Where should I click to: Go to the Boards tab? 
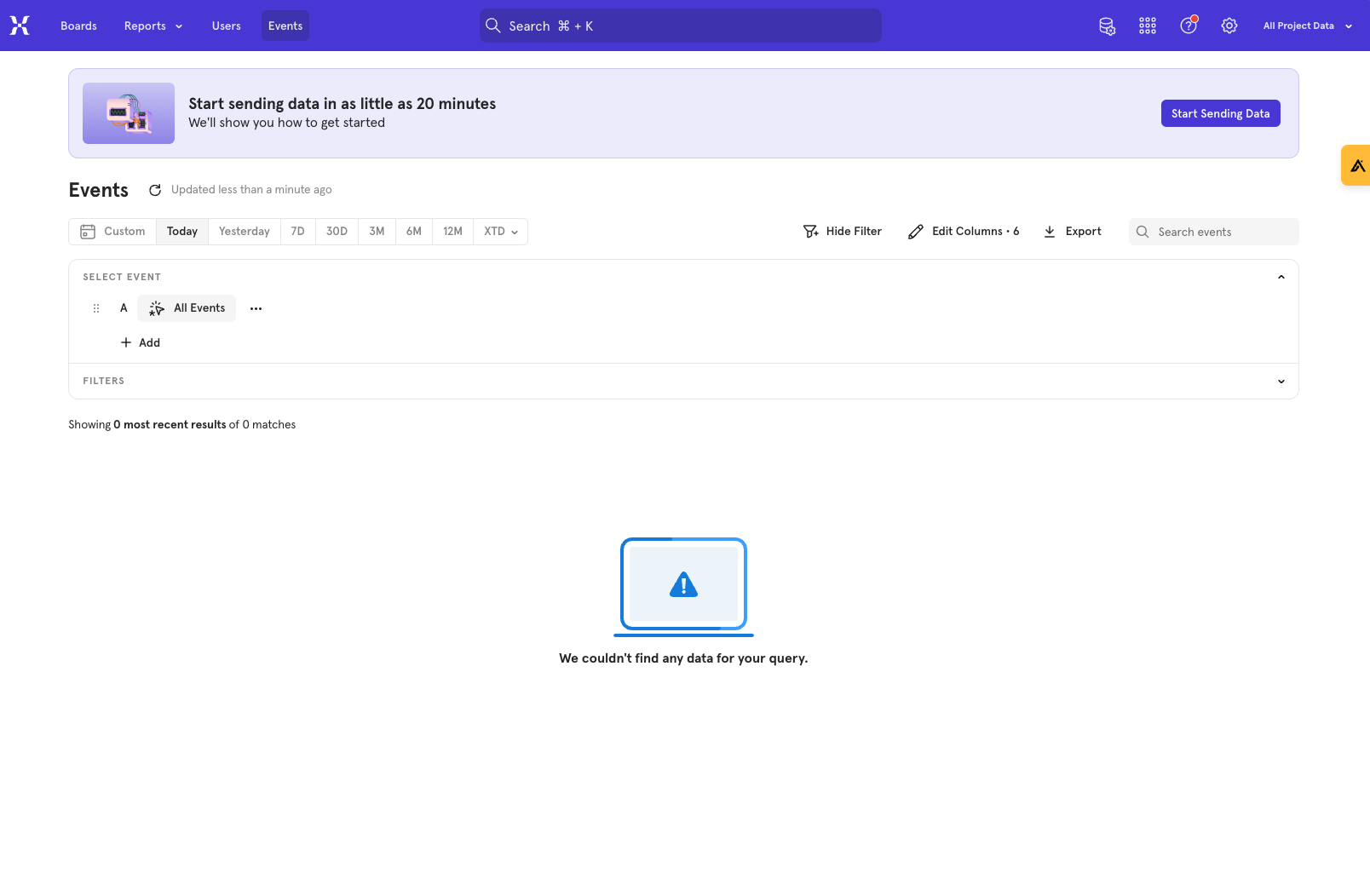pyautogui.click(x=78, y=26)
